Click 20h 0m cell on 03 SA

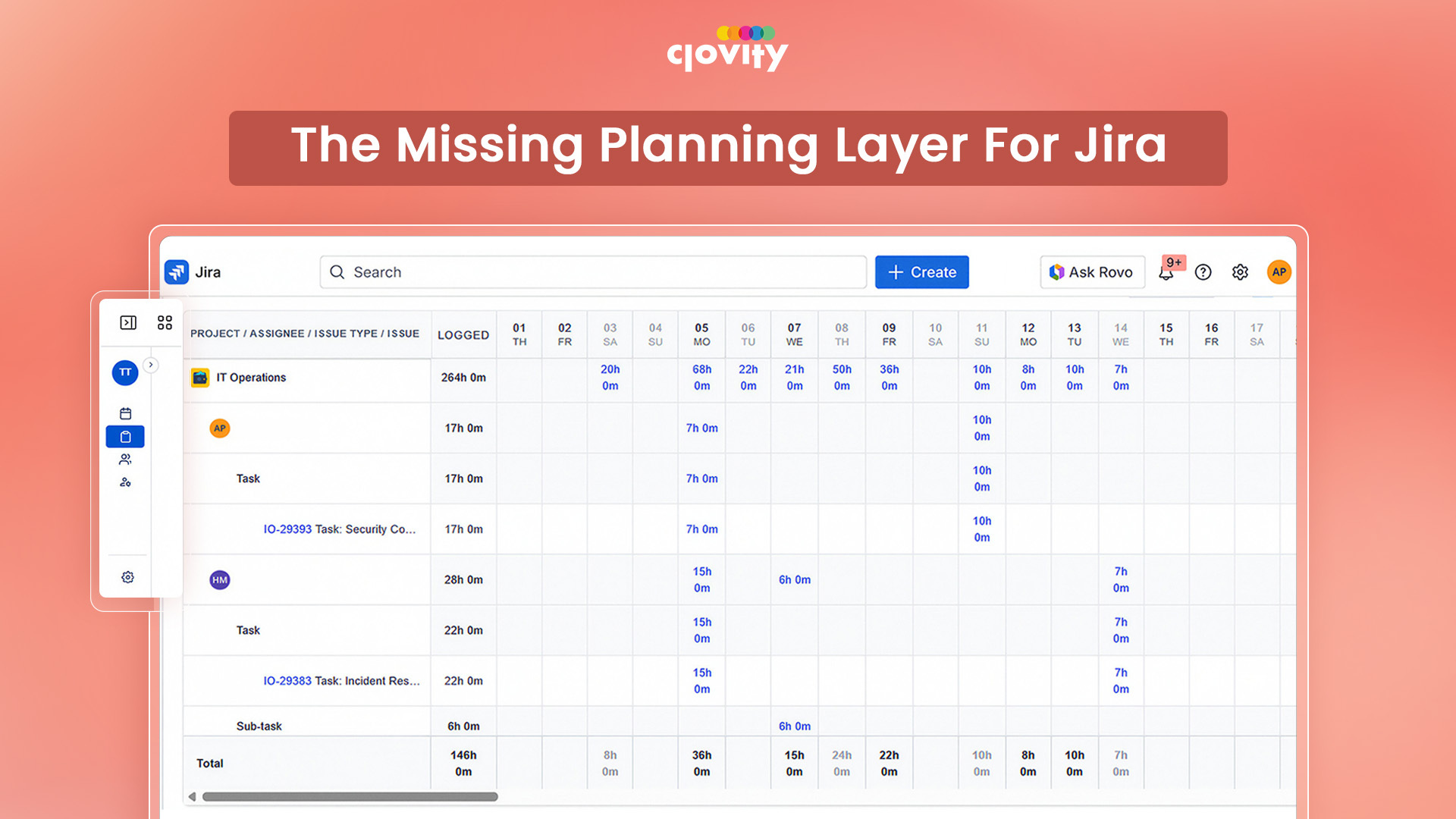[610, 378]
